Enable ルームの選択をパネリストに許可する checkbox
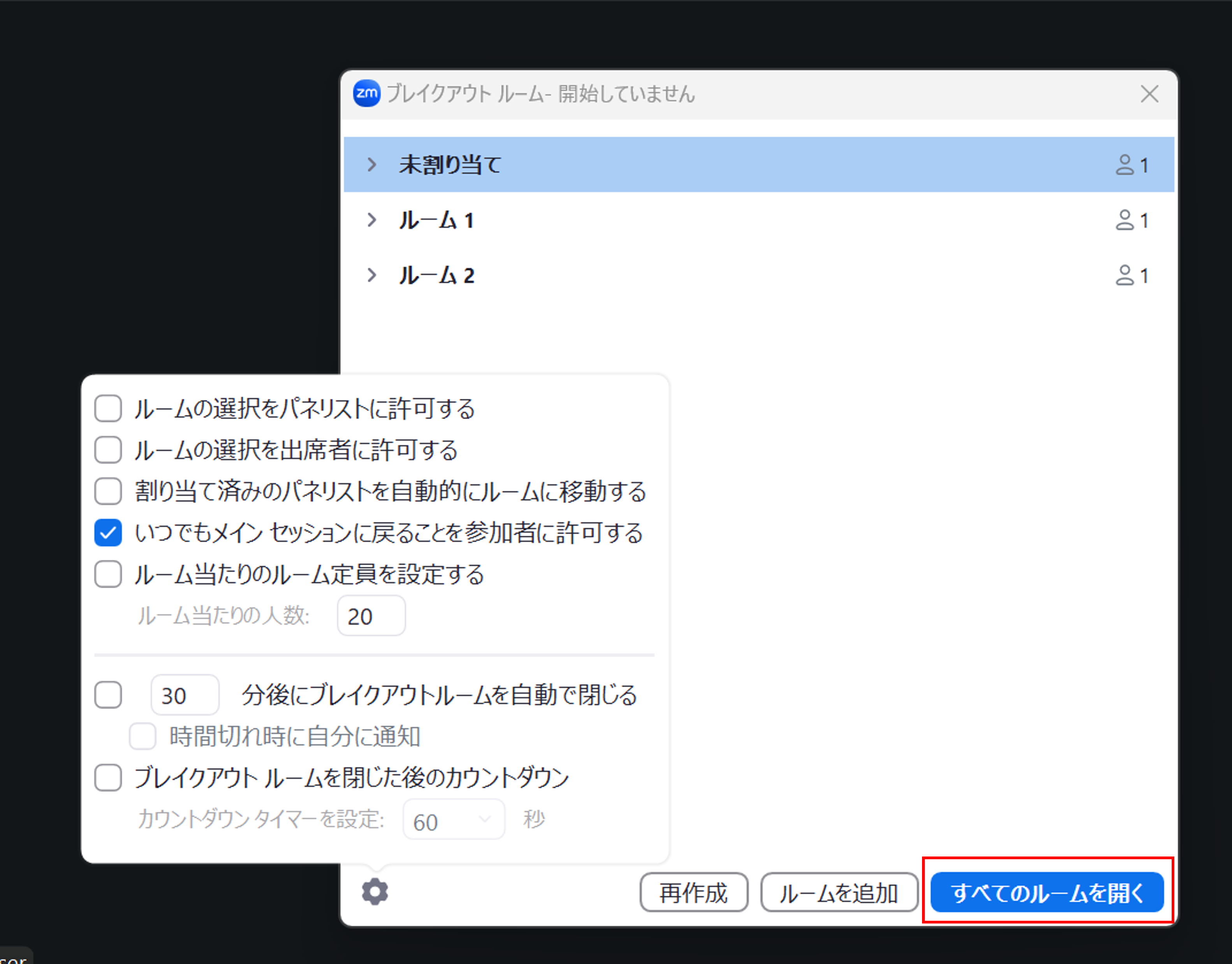 pyautogui.click(x=108, y=408)
